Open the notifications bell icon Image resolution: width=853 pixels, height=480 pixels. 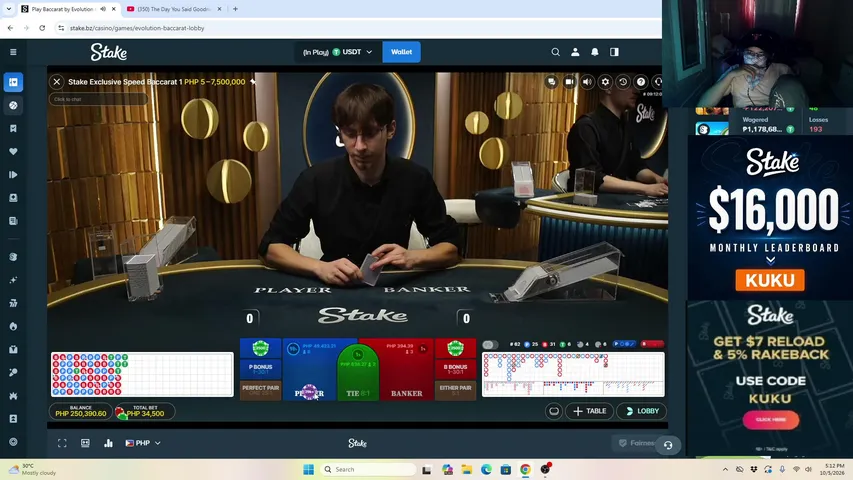click(595, 52)
